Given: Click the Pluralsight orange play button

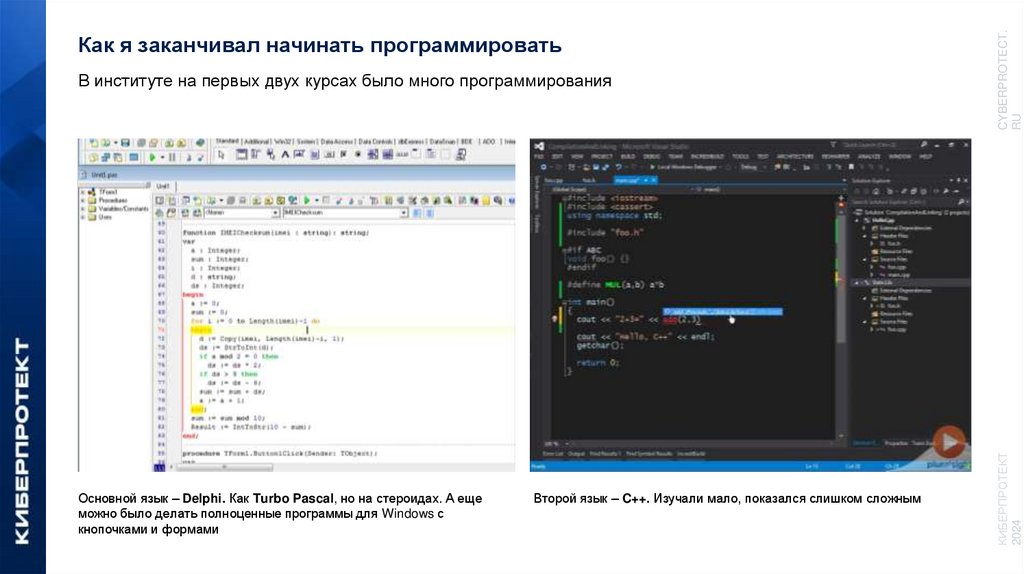Looking at the screenshot, I should pos(950,442).
